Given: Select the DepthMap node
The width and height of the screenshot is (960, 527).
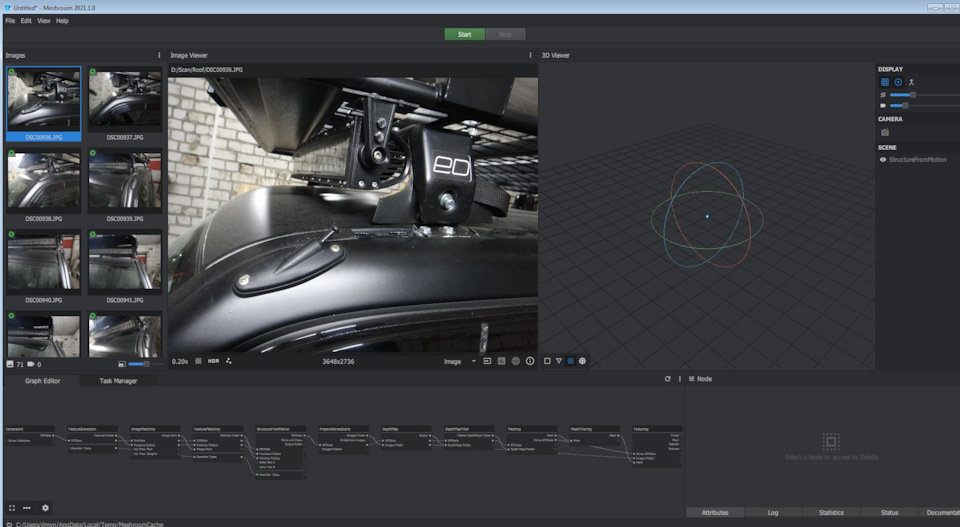Looking at the screenshot, I should [x=407, y=438].
